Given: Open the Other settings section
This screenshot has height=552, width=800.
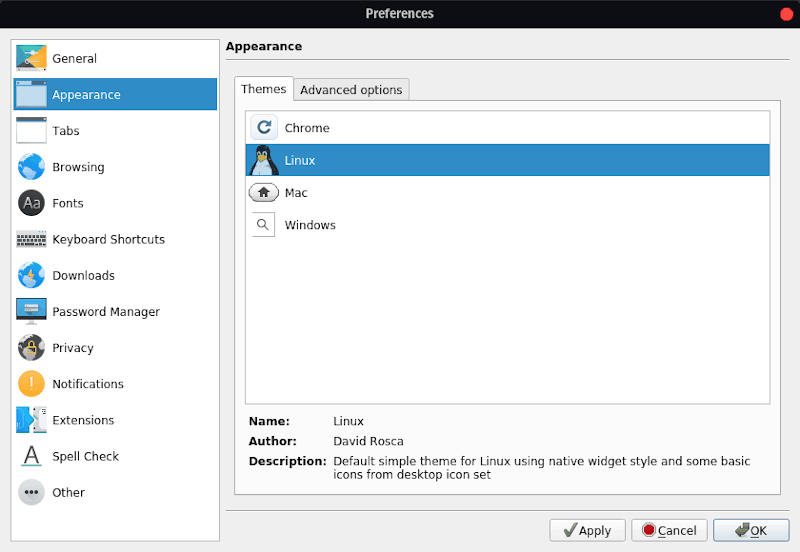Looking at the screenshot, I should pos(68,492).
